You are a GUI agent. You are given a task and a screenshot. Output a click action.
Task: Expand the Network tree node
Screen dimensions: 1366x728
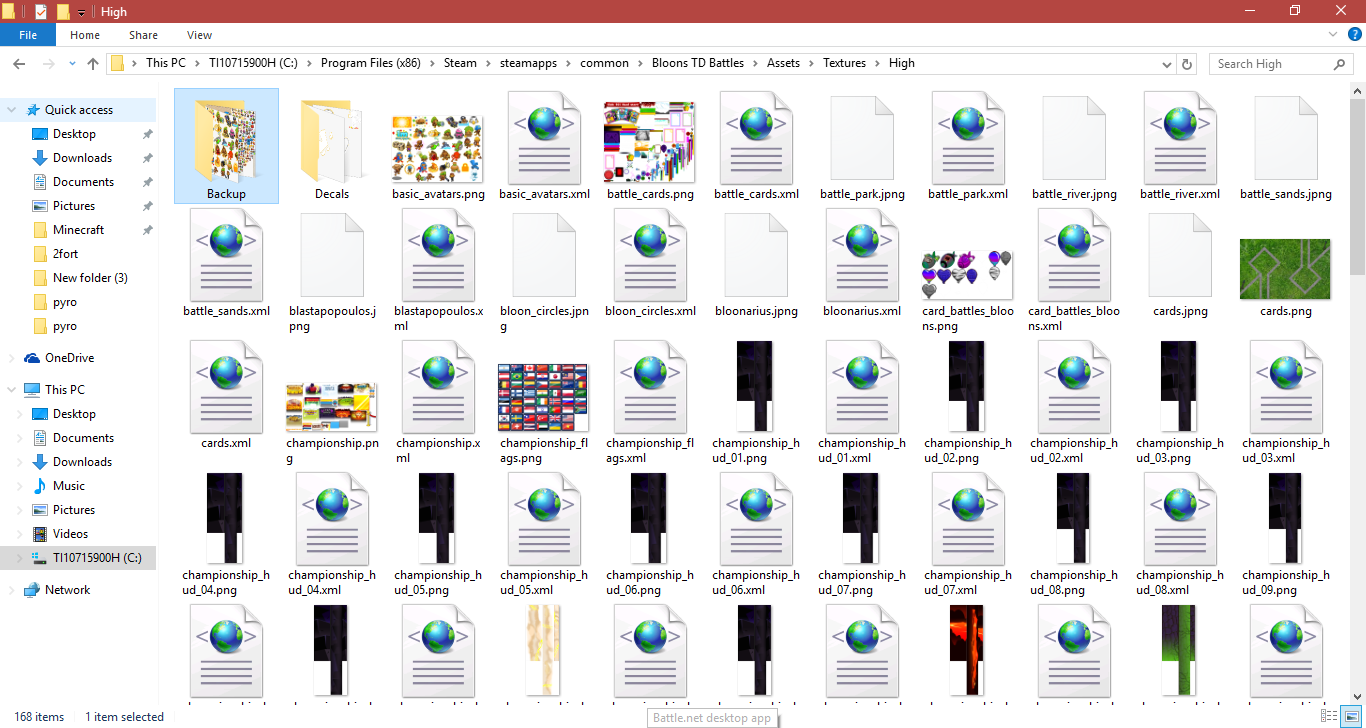pyautogui.click(x=12, y=590)
